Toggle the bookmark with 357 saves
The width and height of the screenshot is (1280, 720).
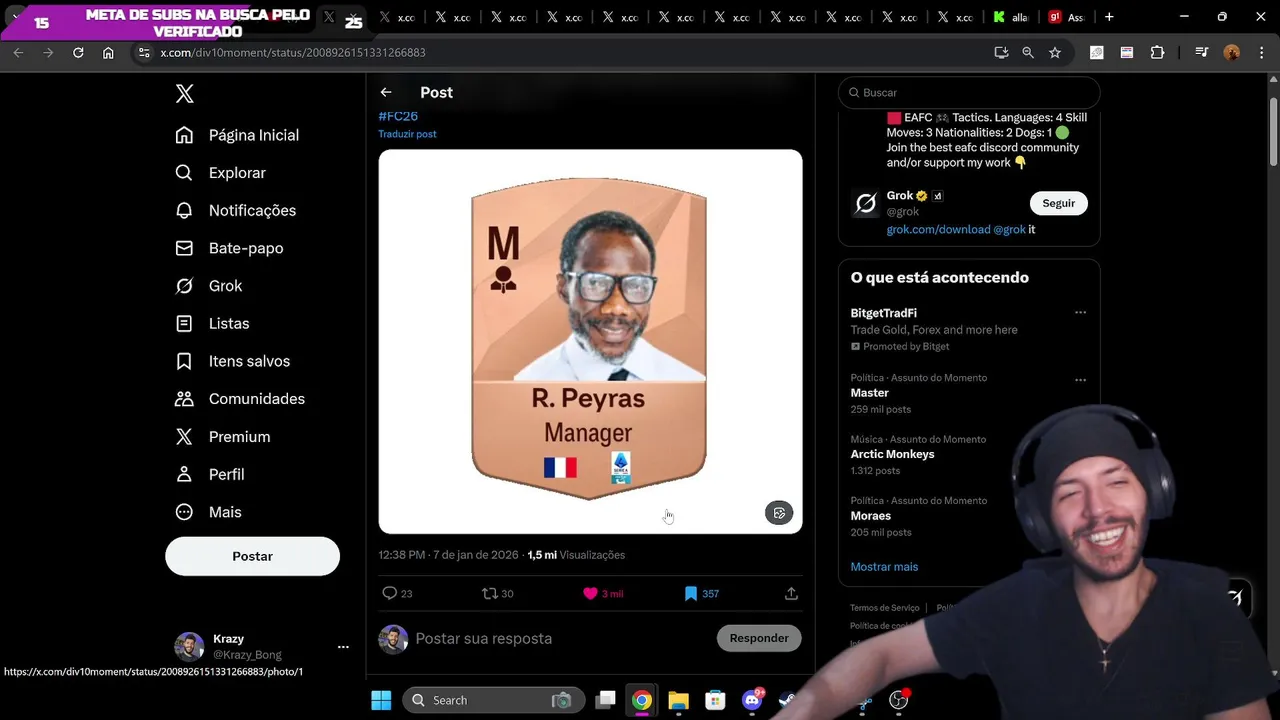point(690,593)
